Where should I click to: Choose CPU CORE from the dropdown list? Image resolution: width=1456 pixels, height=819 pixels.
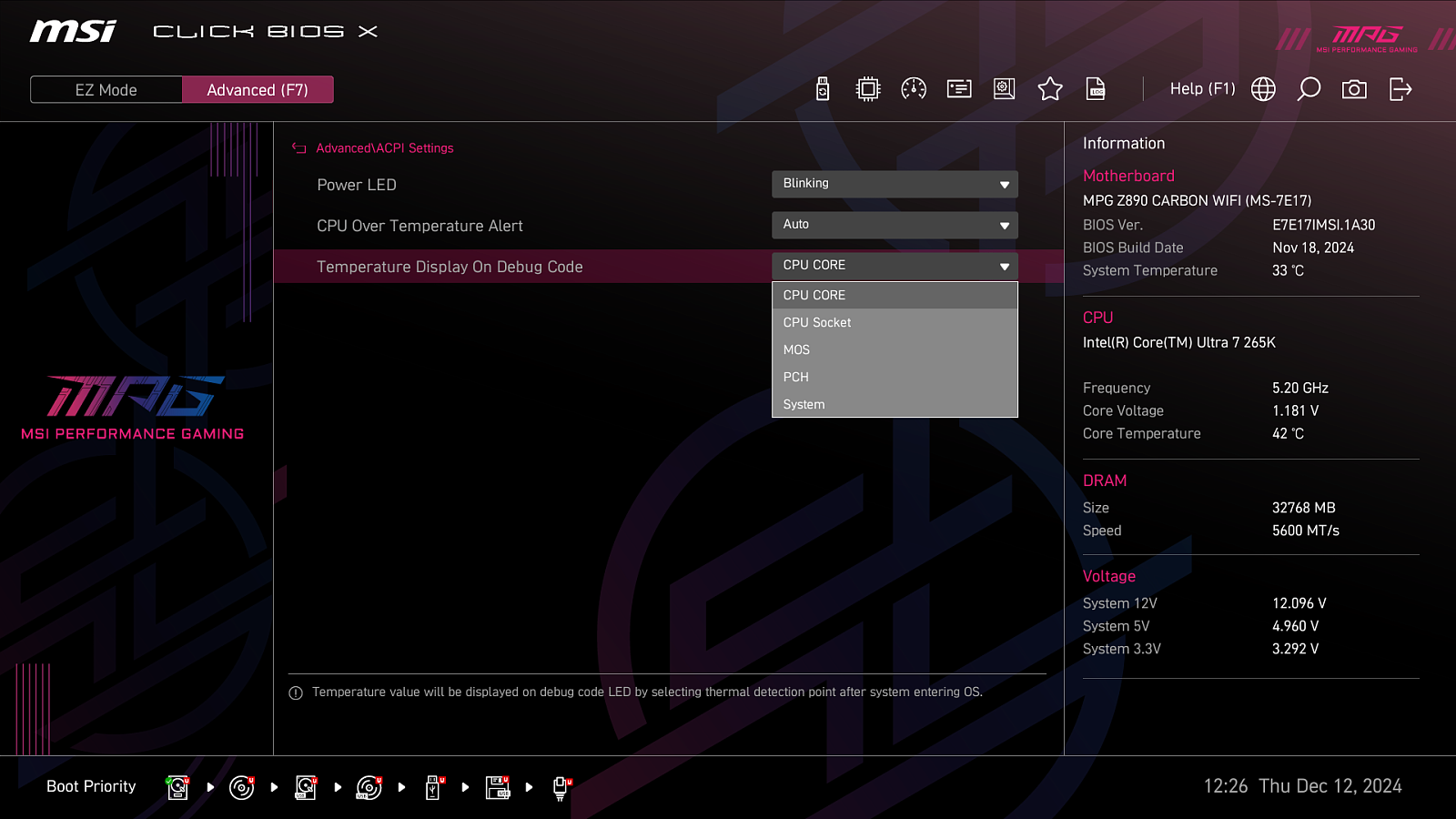pos(895,295)
